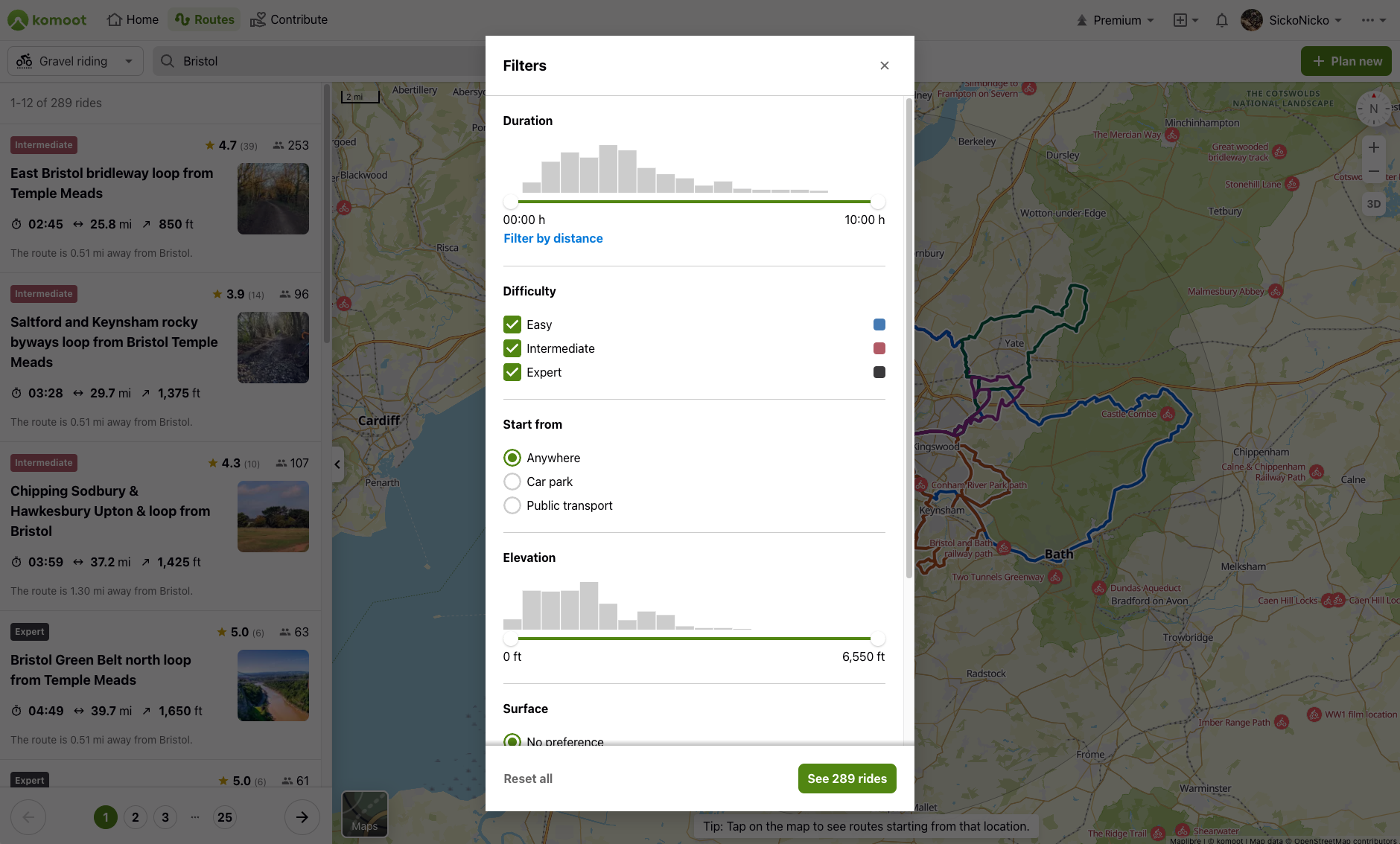Open the Gravel riding sport dropdown

[74, 61]
